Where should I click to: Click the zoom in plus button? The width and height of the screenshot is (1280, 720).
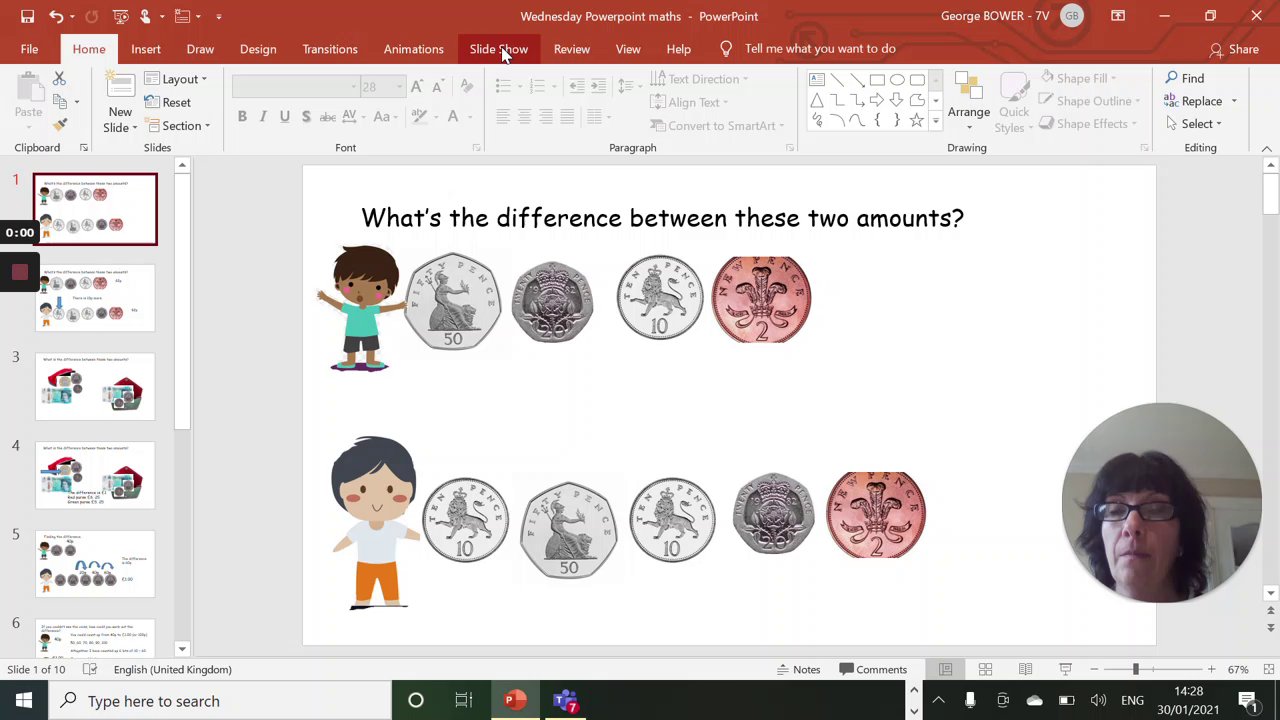pos(1211,669)
